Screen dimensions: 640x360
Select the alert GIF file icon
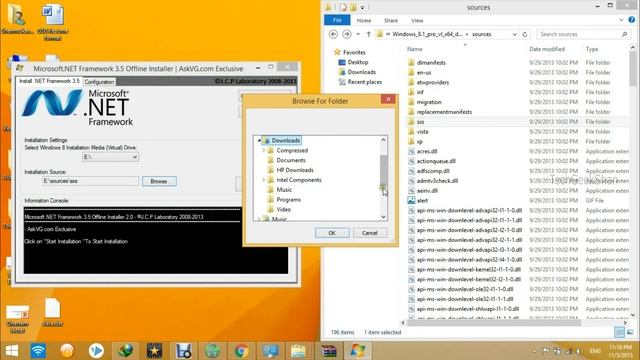click(411, 200)
